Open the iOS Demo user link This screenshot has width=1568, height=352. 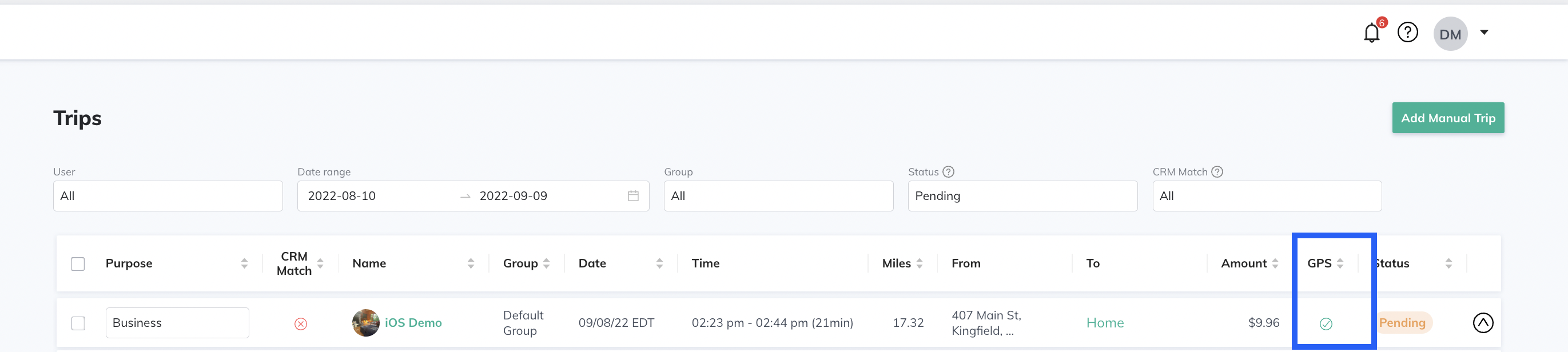coord(413,323)
